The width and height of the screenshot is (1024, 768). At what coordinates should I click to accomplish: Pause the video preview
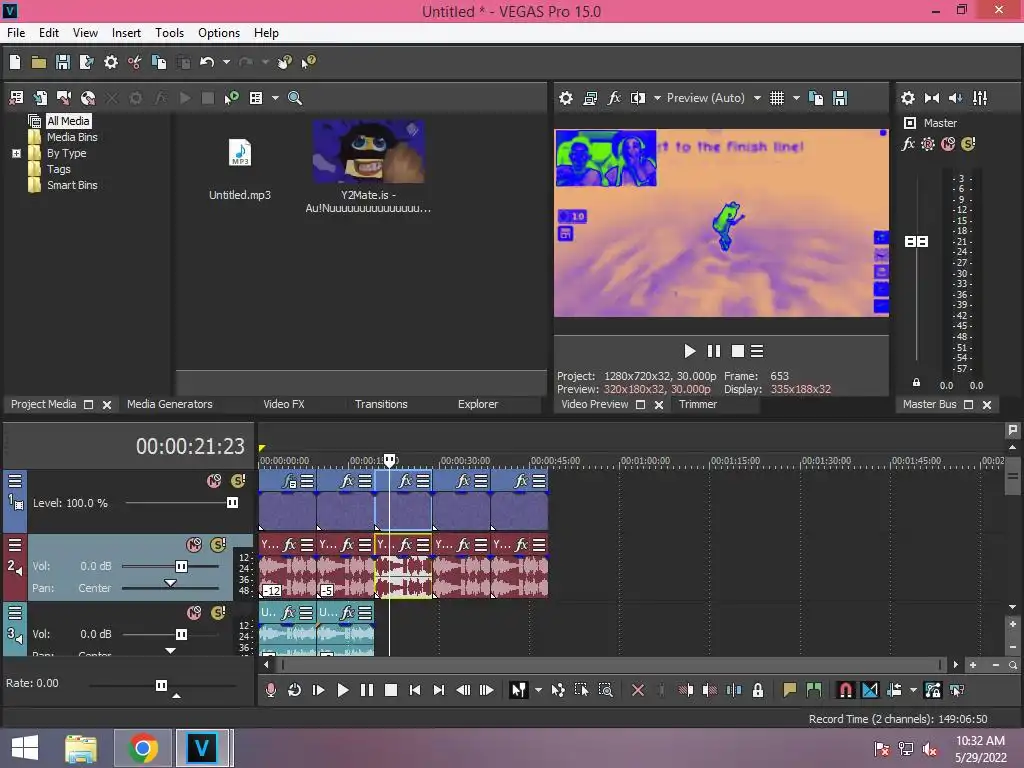pyautogui.click(x=714, y=351)
